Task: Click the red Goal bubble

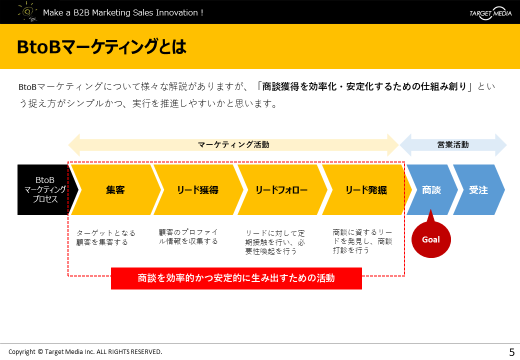Action: click(x=431, y=238)
